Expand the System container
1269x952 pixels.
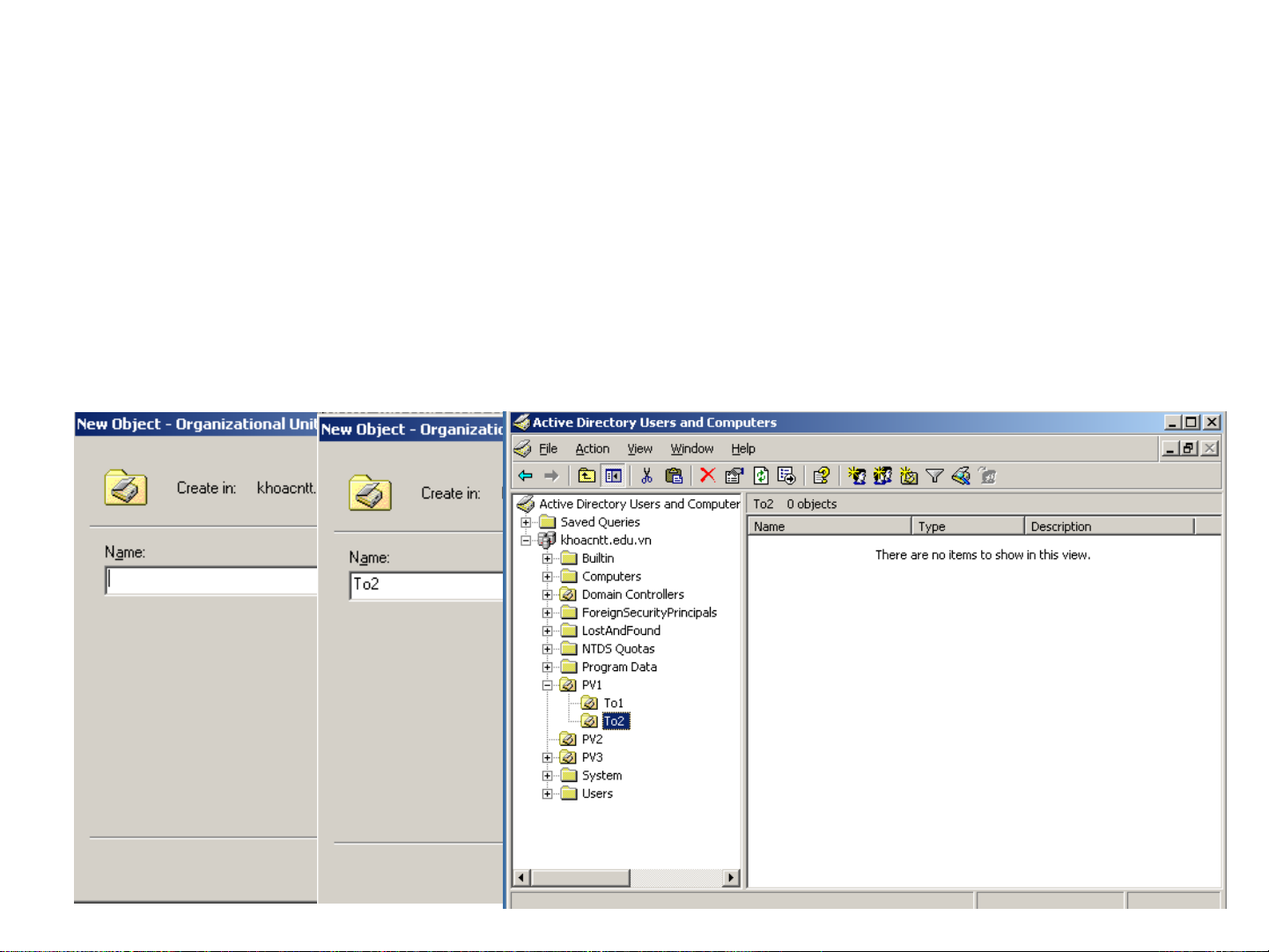547,776
